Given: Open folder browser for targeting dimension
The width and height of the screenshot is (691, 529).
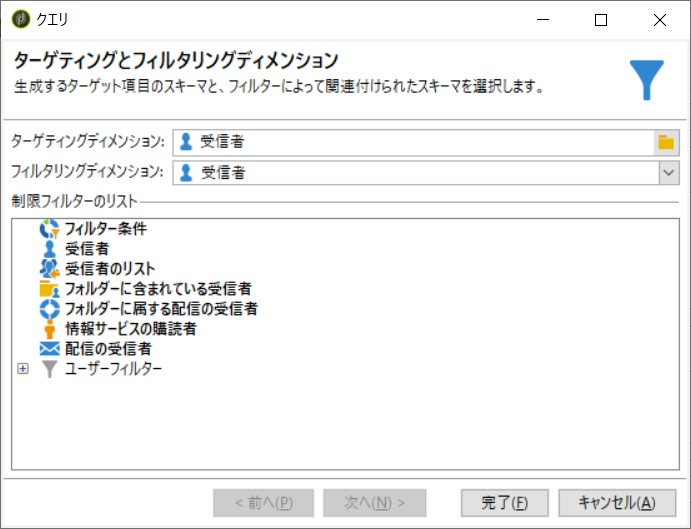Looking at the screenshot, I should (666, 142).
